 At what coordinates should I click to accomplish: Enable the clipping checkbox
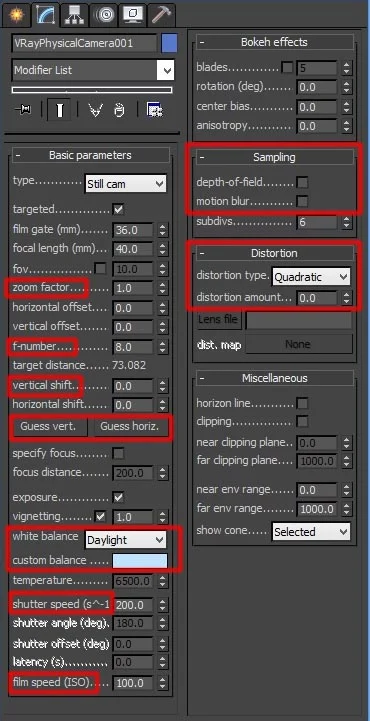click(302, 422)
